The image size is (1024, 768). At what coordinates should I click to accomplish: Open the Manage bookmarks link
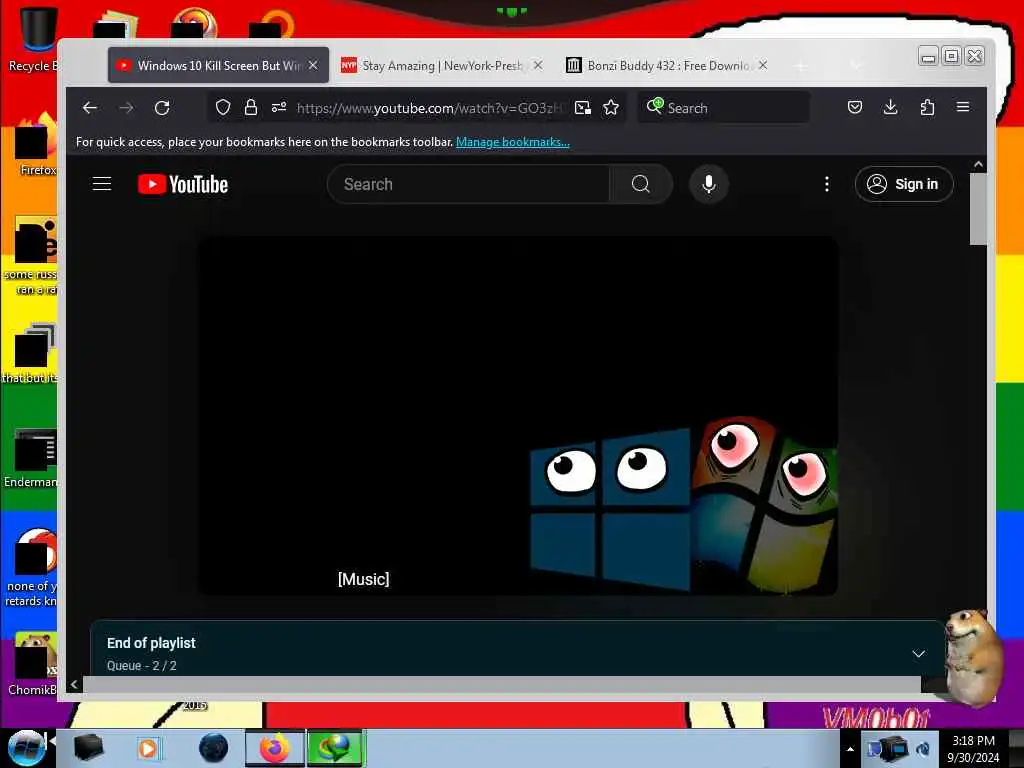coord(513,142)
